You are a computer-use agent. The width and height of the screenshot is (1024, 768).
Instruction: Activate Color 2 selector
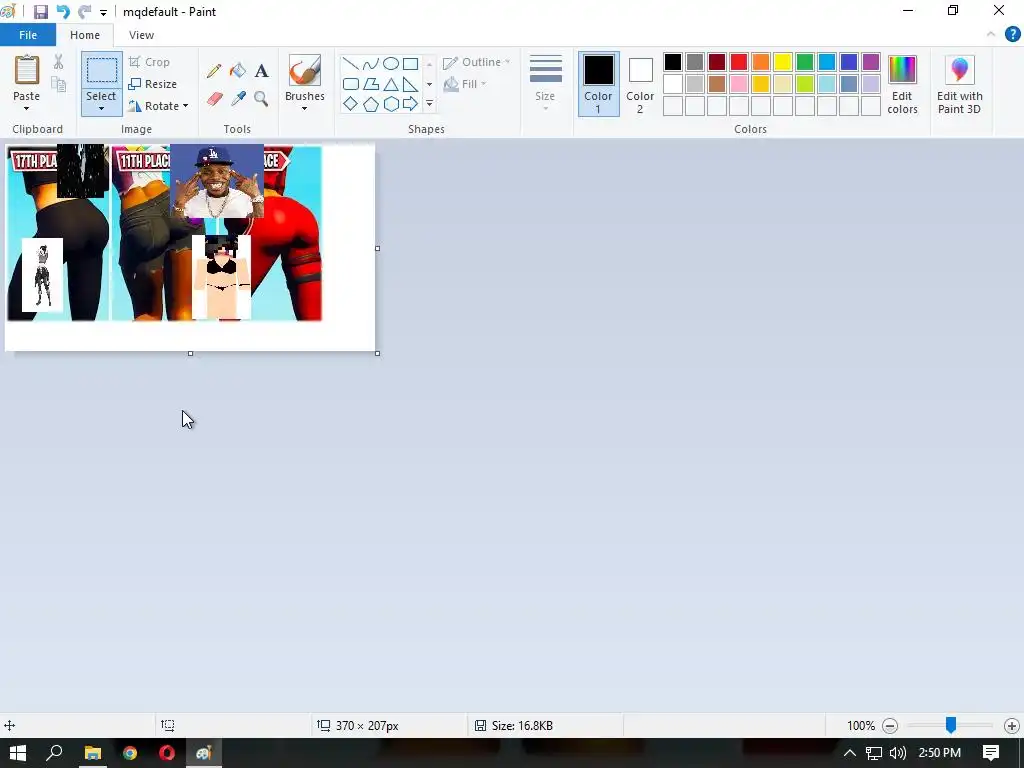point(640,84)
